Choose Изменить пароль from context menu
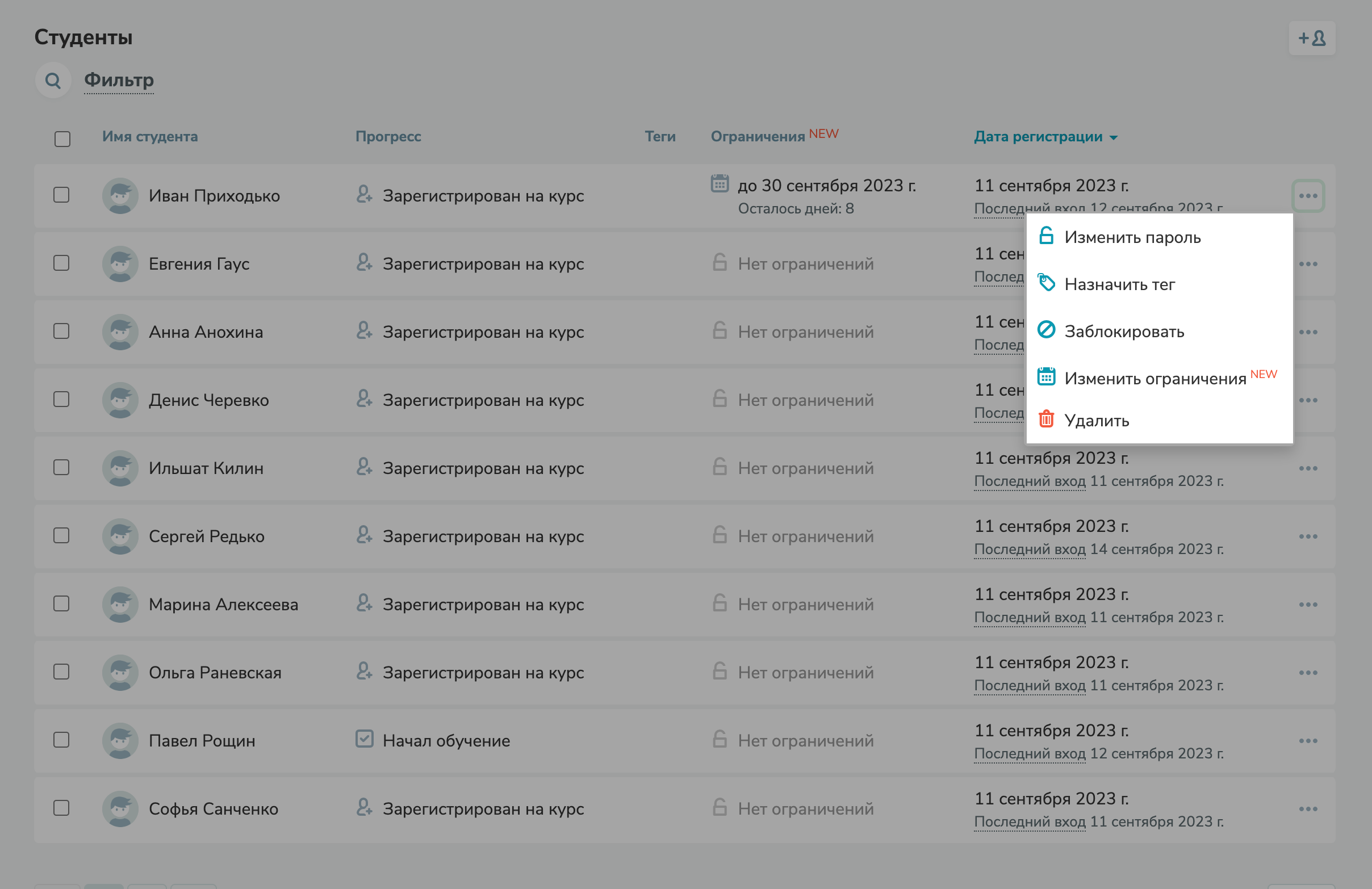The height and width of the screenshot is (889, 1372). coord(1132,237)
